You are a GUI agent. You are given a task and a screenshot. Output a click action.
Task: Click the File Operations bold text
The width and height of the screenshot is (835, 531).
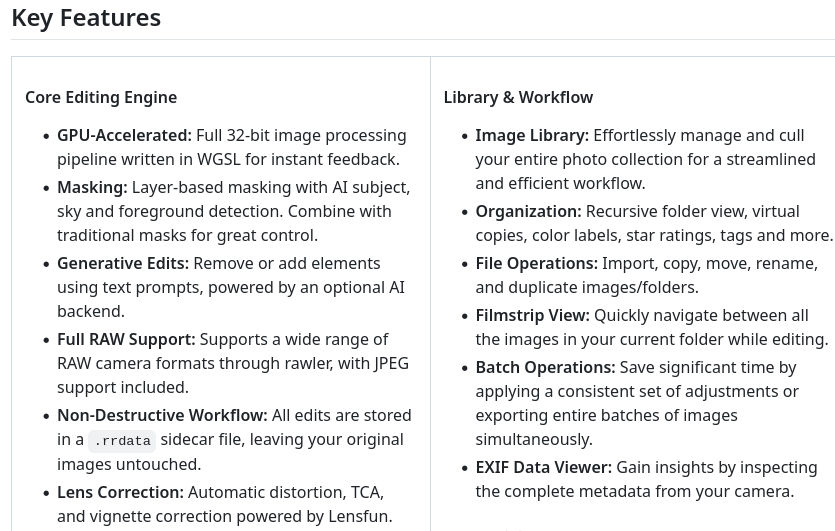pos(536,263)
